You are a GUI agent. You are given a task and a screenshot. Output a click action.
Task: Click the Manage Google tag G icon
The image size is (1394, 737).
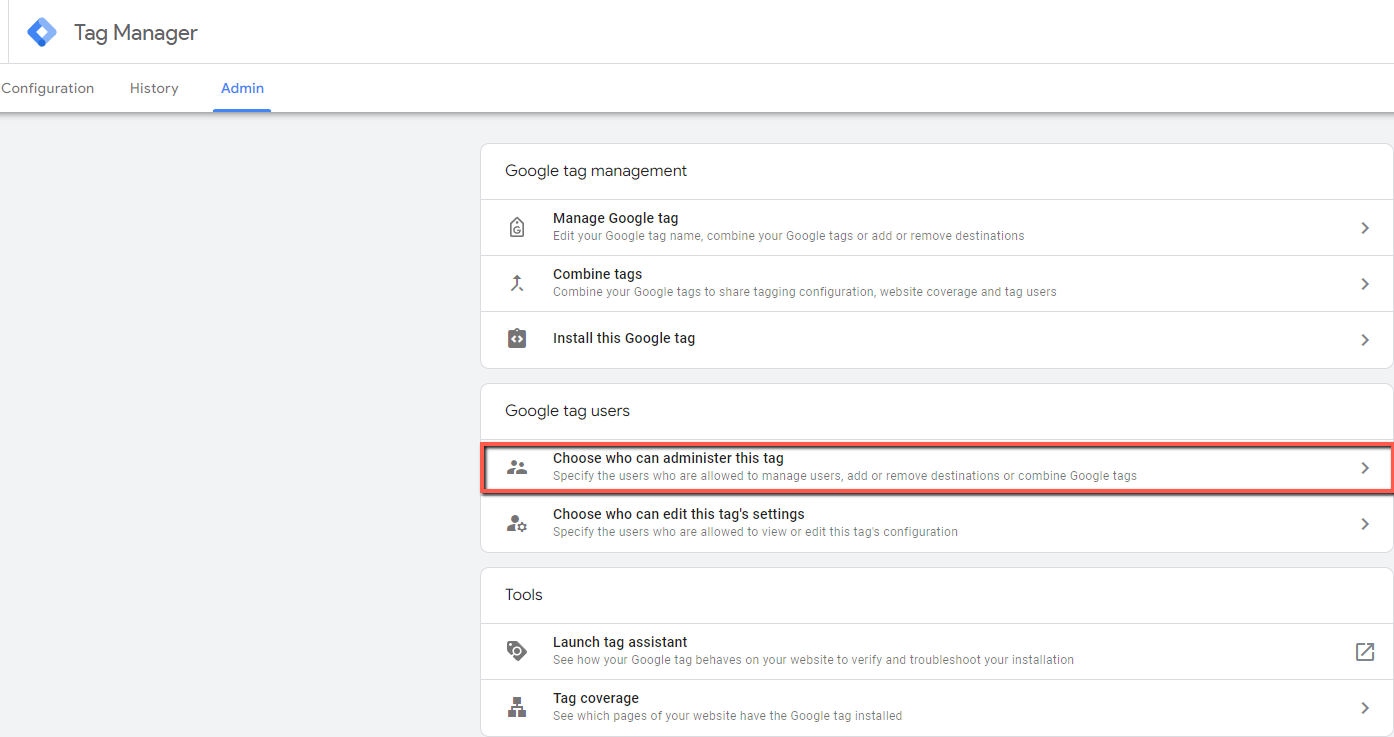point(517,228)
